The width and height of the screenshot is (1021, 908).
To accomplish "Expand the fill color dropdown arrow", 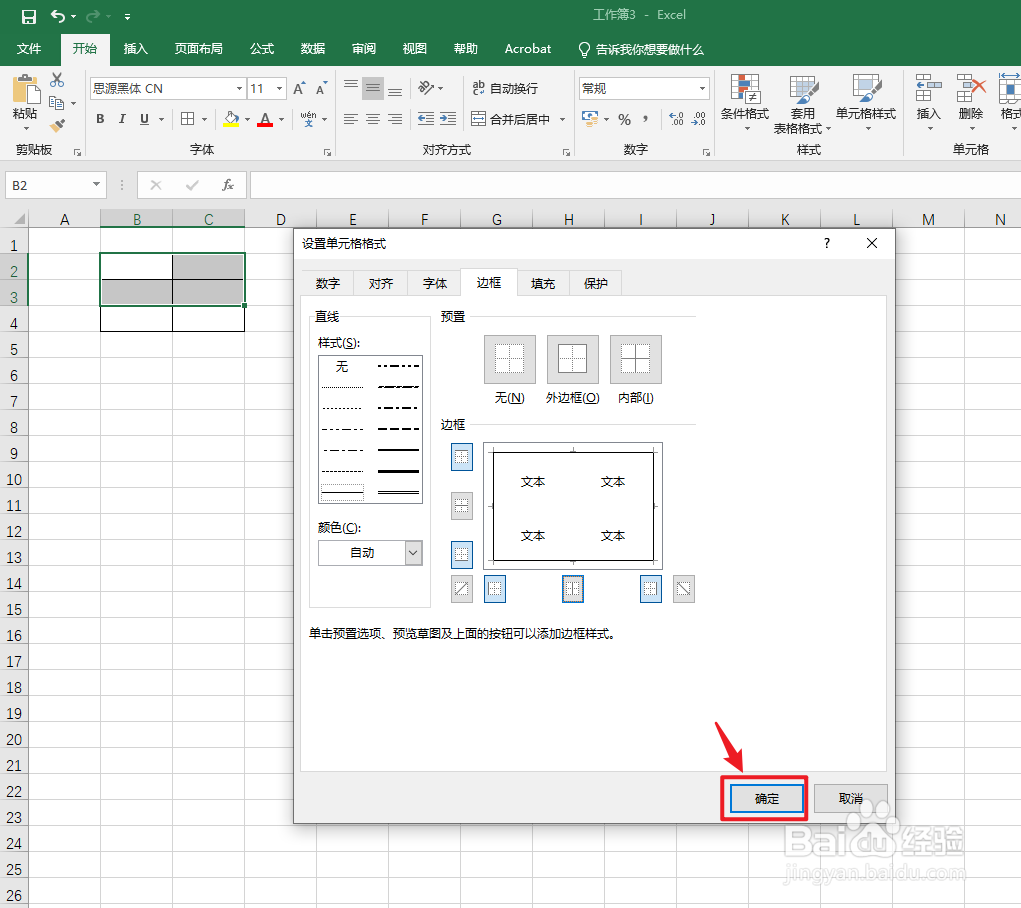I will tap(247, 119).
